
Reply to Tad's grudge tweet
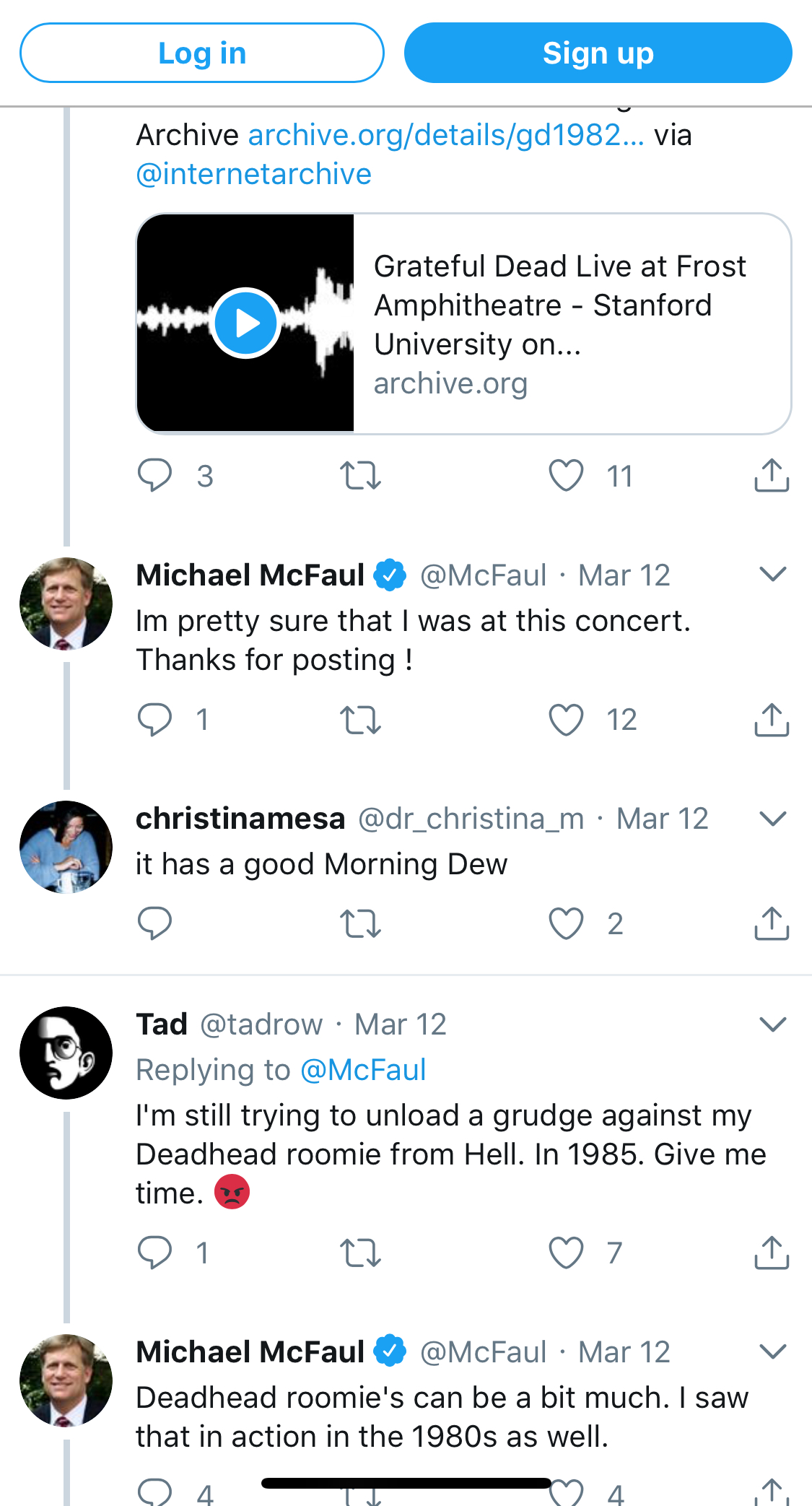(x=154, y=1253)
